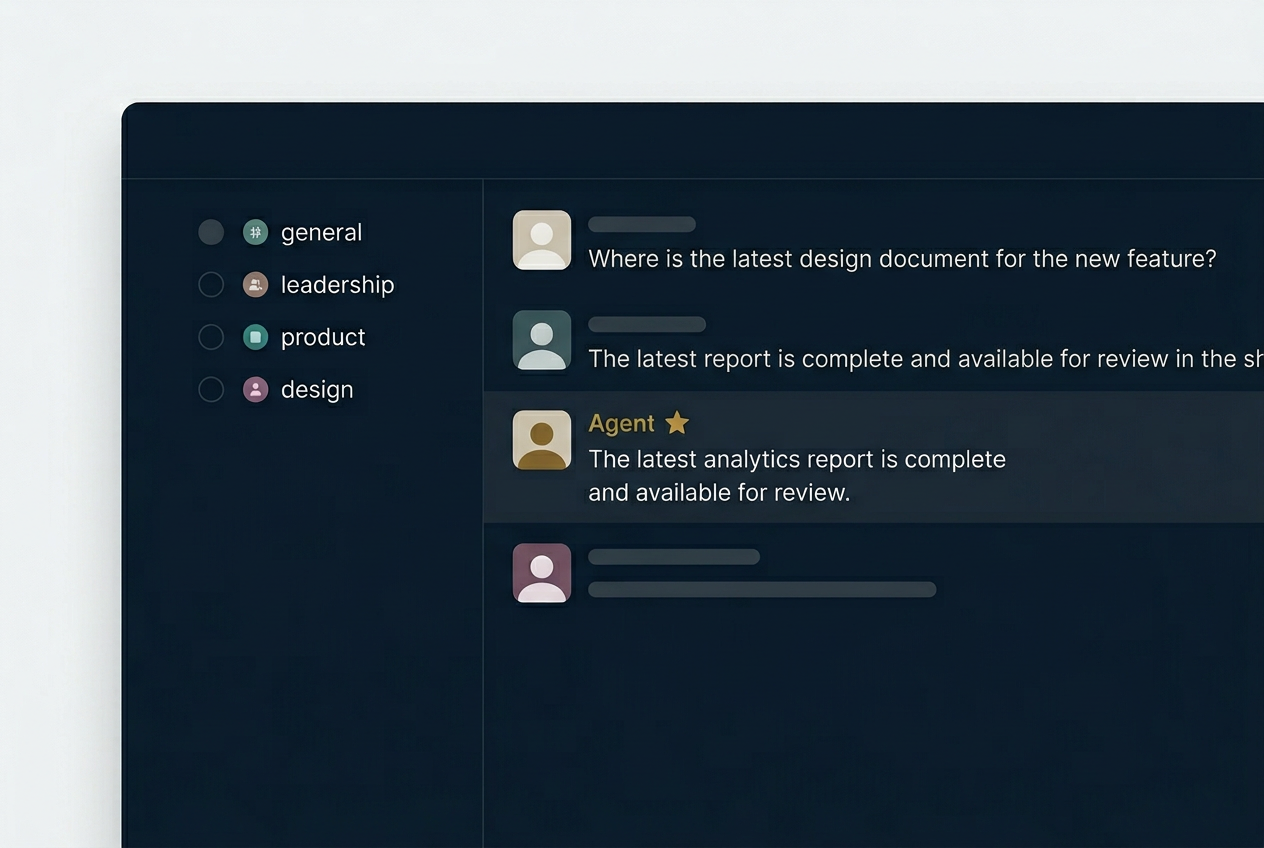The height and width of the screenshot is (848, 1264).
Task: Select the radio circle beside product
Action: (x=211, y=337)
